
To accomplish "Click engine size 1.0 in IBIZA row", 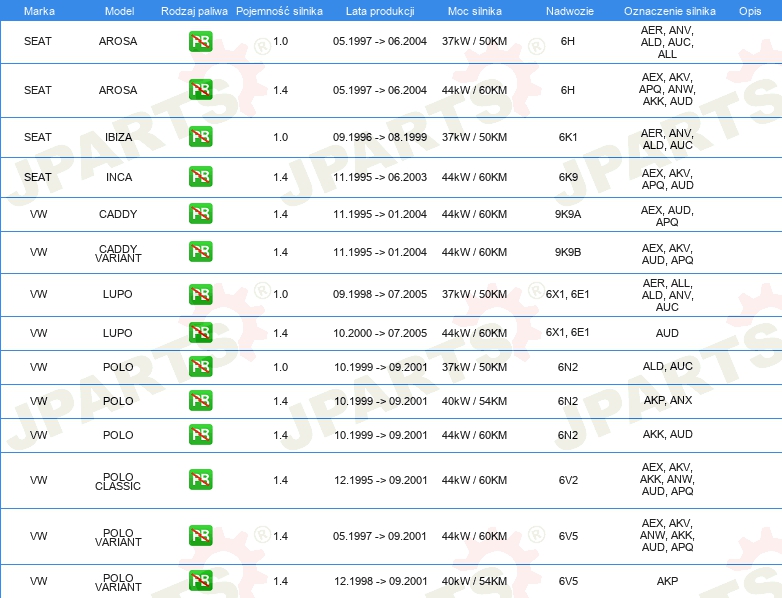I will 281,137.
